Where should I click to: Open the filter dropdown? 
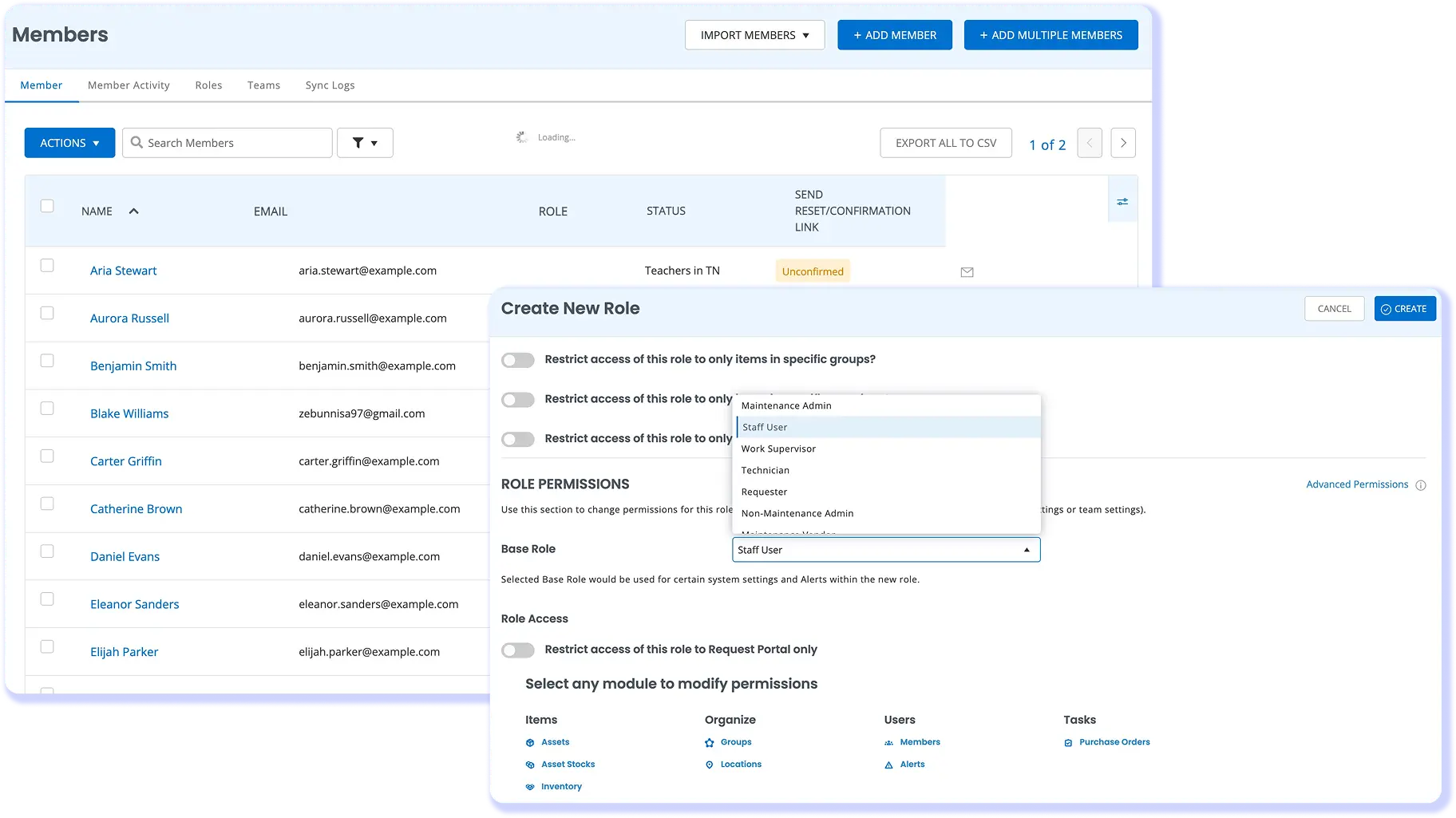(x=365, y=143)
